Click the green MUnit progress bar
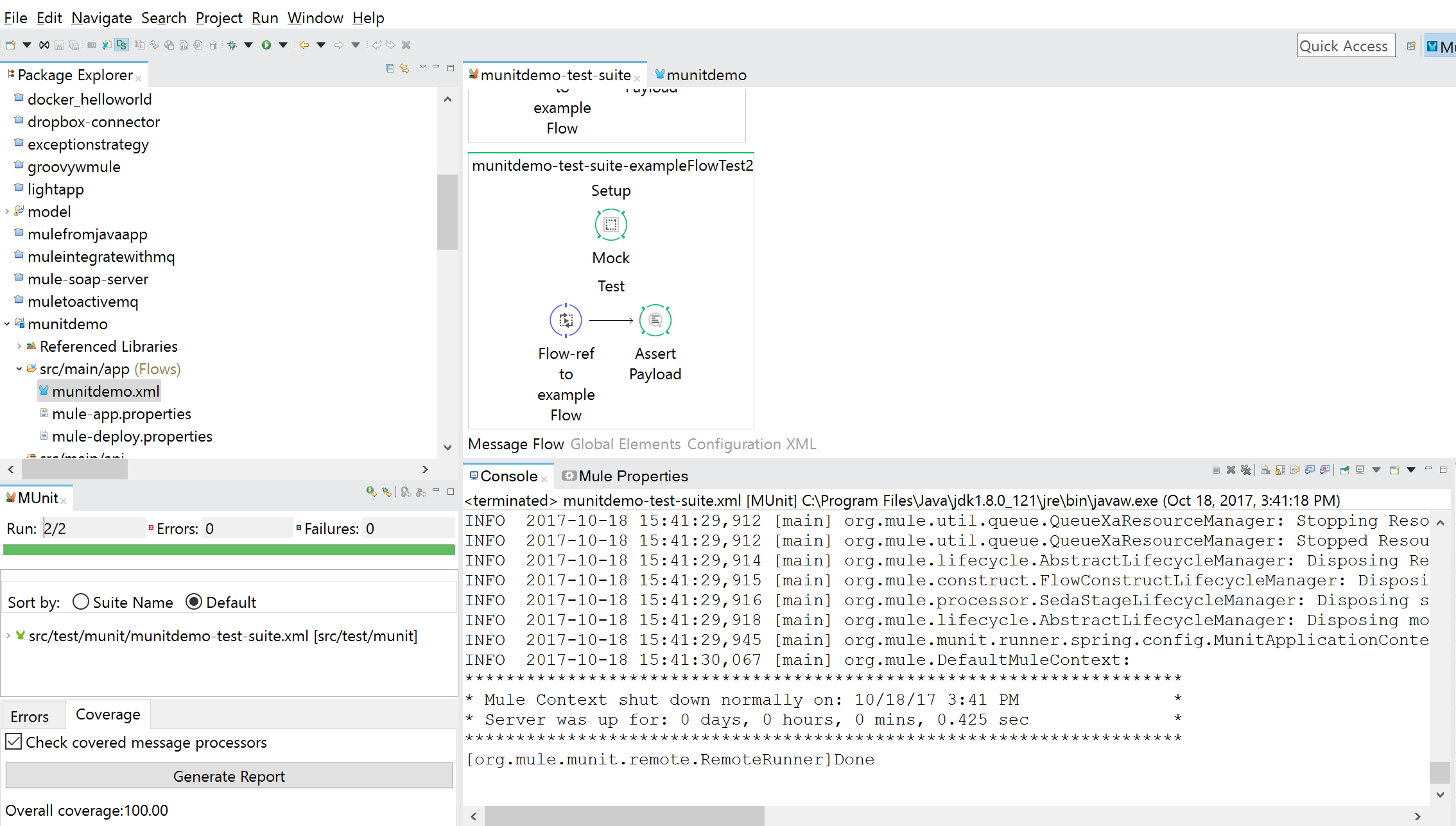Screen dimensions: 1456x826 [228, 552]
